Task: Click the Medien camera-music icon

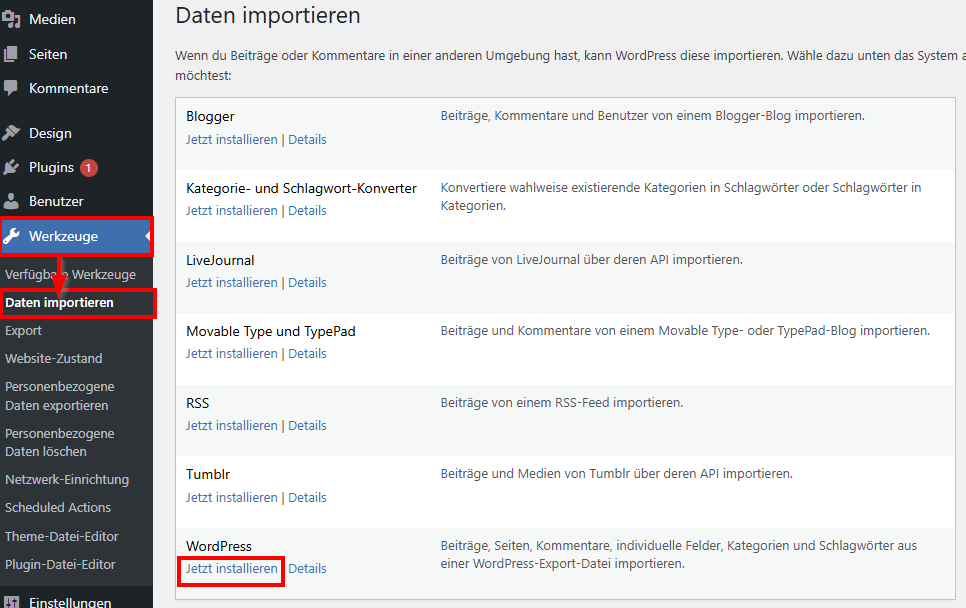Action: 11,19
